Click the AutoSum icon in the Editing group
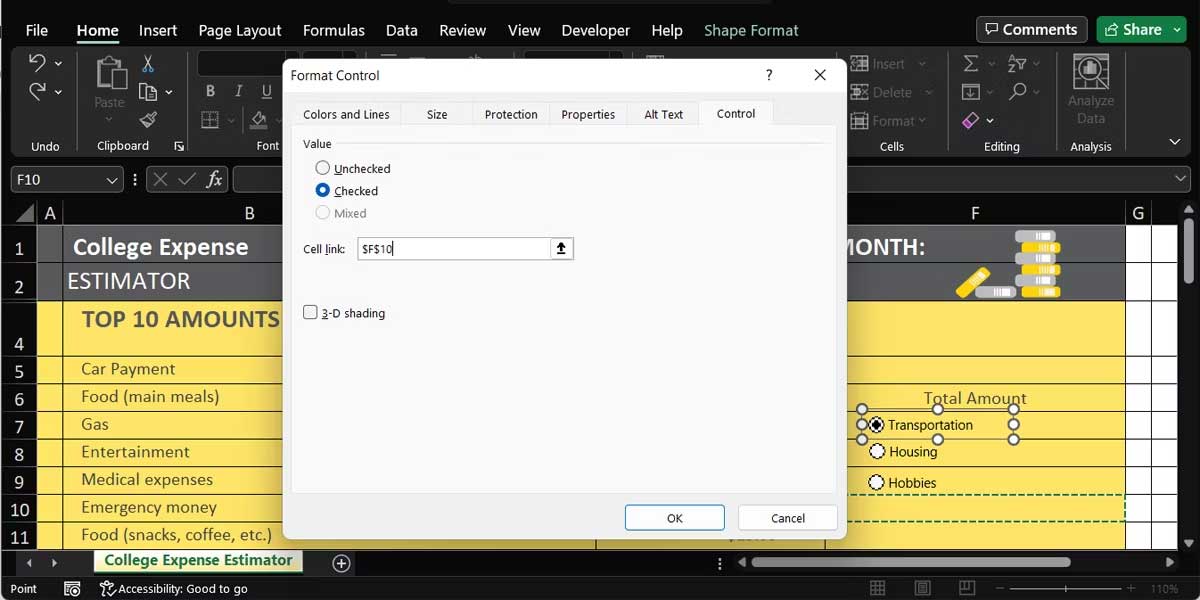Image resolution: width=1200 pixels, height=600 pixels. pos(969,63)
